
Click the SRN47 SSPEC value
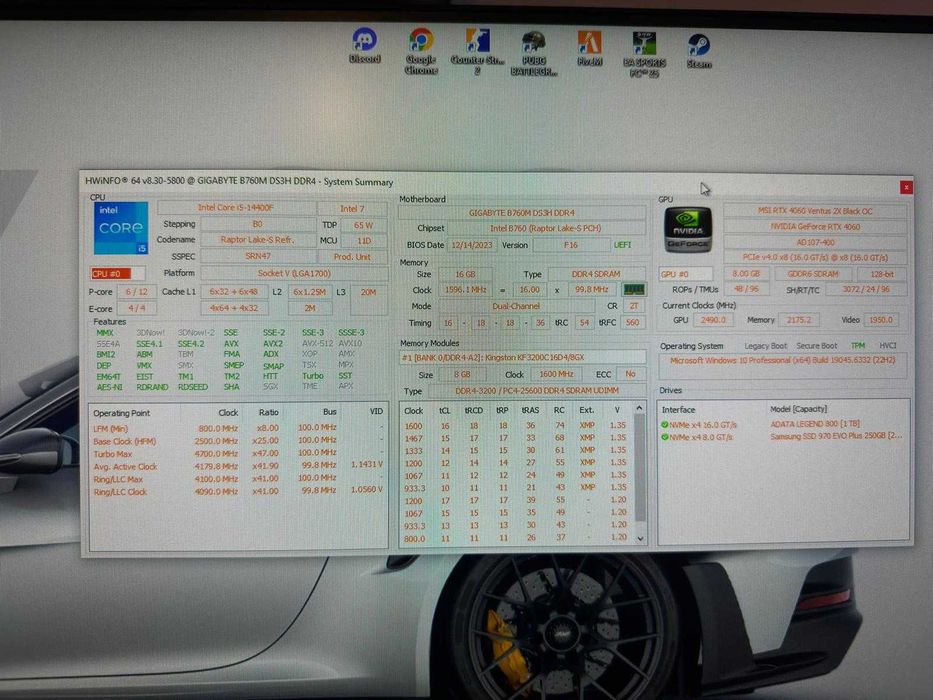[258, 257]
